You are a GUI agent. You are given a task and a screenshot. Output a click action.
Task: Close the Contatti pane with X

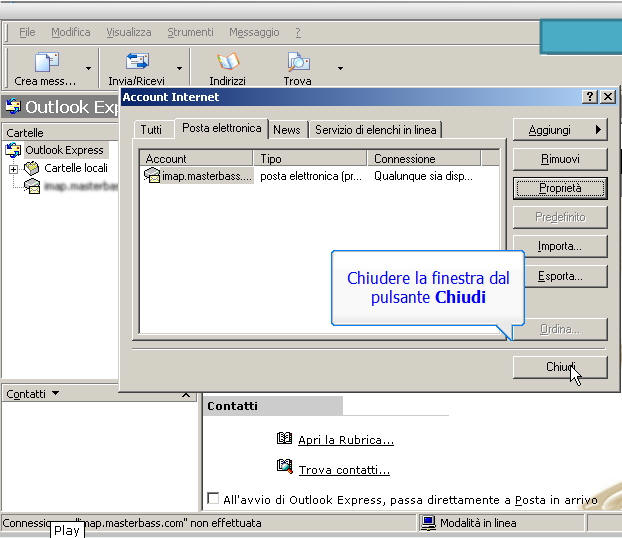pyautogui.click(x=186, y=395)
